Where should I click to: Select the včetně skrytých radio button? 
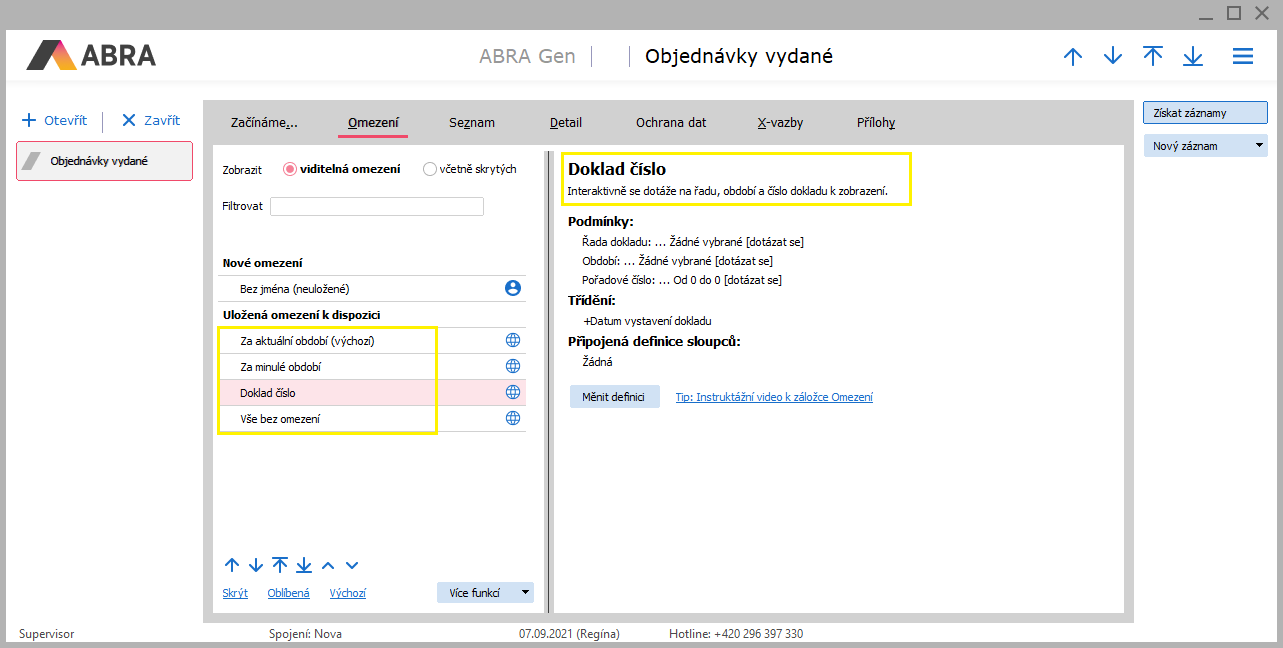point(430,169)
